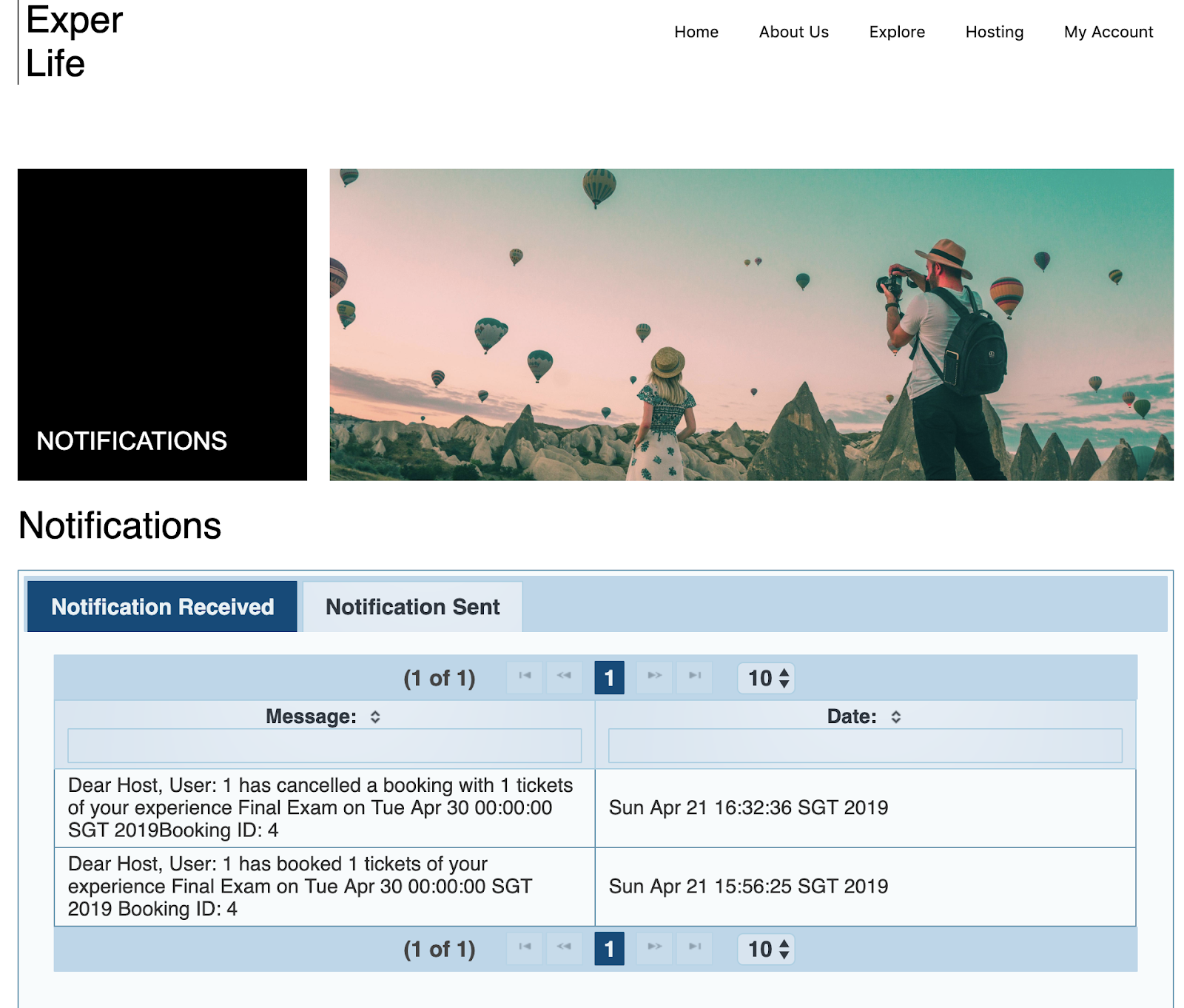
Task: Open My Account in navigation menu
Action: click(x=1109, y=32)
